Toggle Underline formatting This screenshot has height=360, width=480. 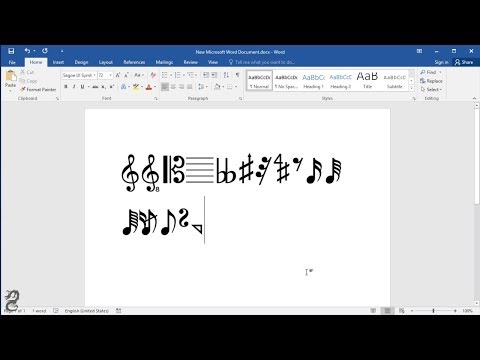click(x=82, y=87)
